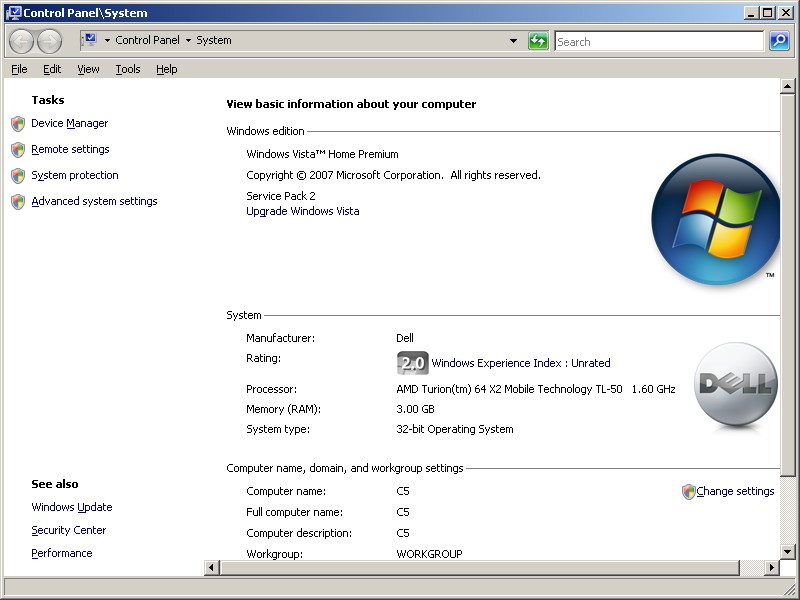Screen dimensions: 800x600
Task: Click the vertical scrollbar thumb
Action: point(787,286)
